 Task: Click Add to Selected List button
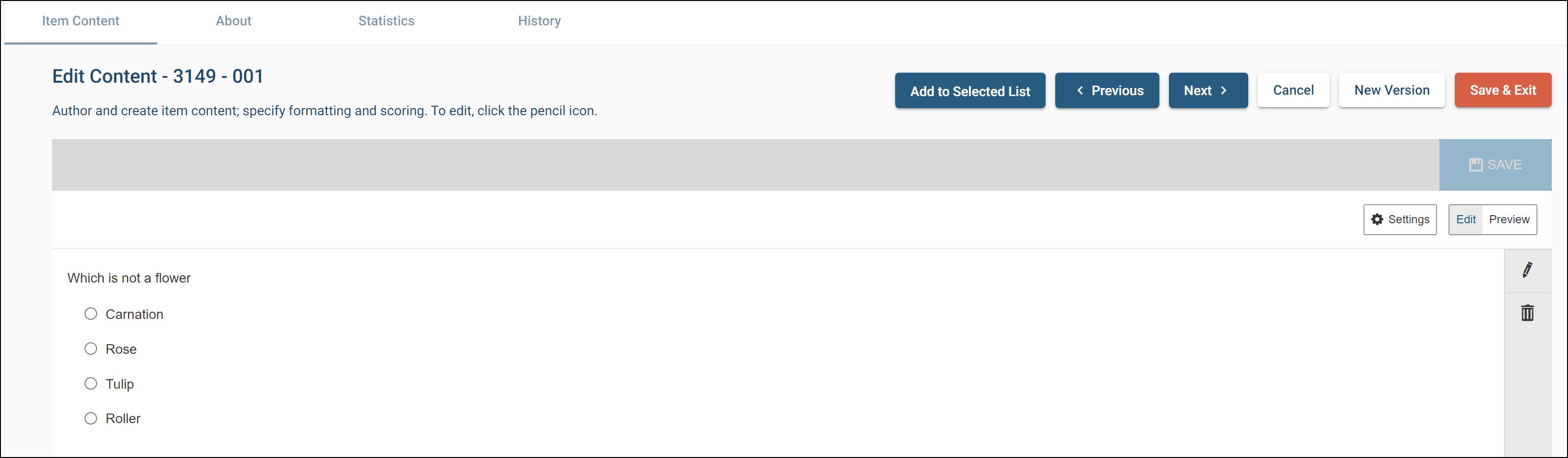[970, 91]
